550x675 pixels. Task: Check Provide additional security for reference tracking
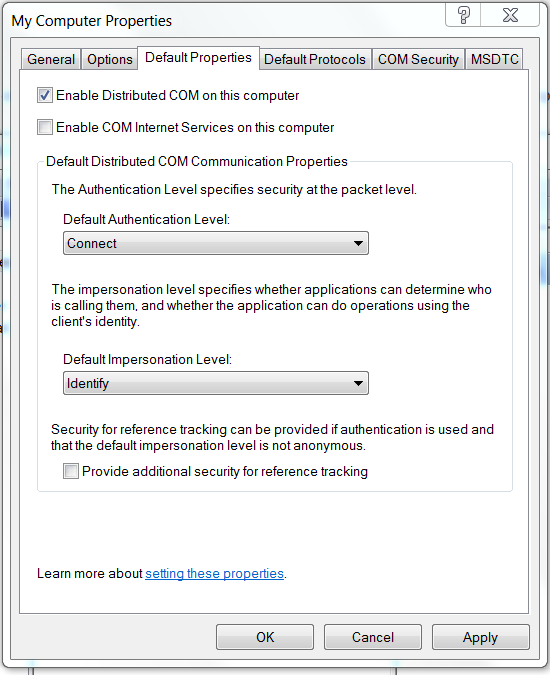point(71,471)
